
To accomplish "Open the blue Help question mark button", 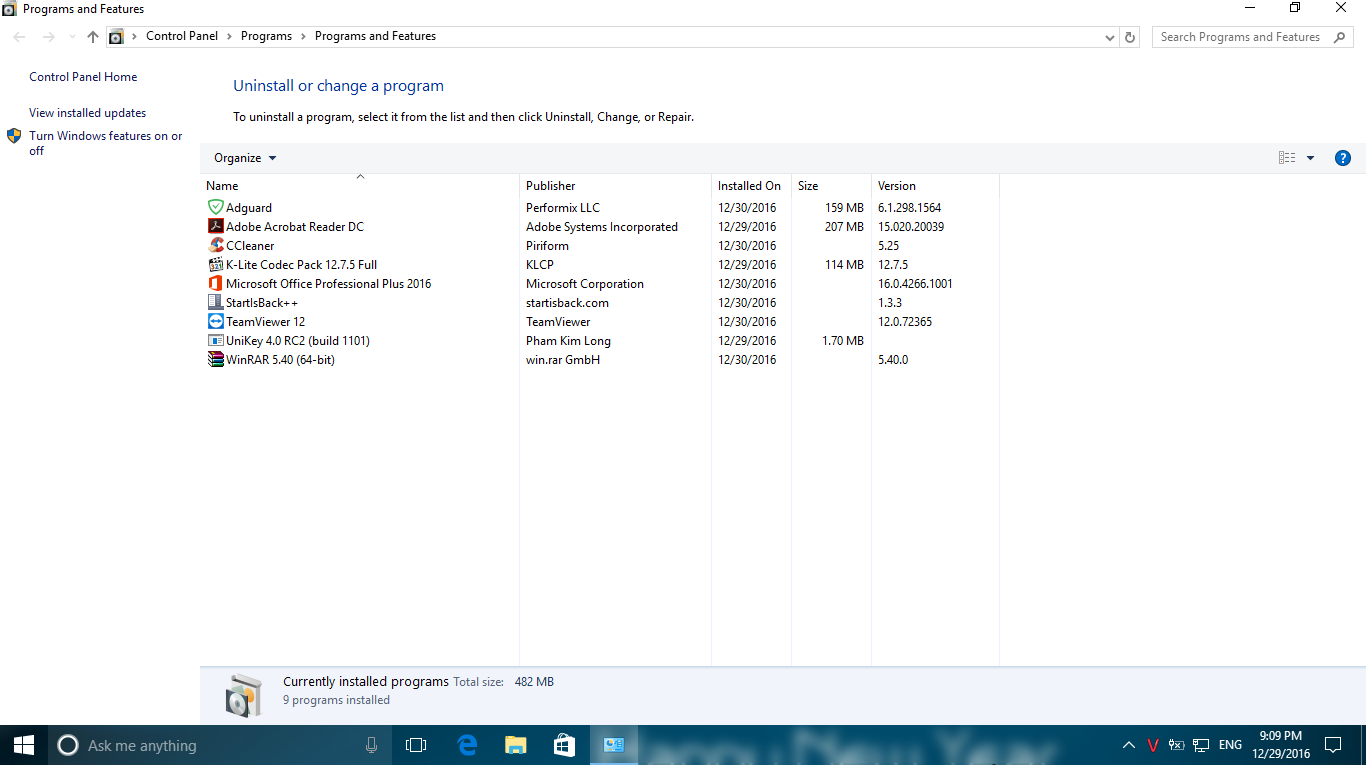I will tap(1343, 158).
